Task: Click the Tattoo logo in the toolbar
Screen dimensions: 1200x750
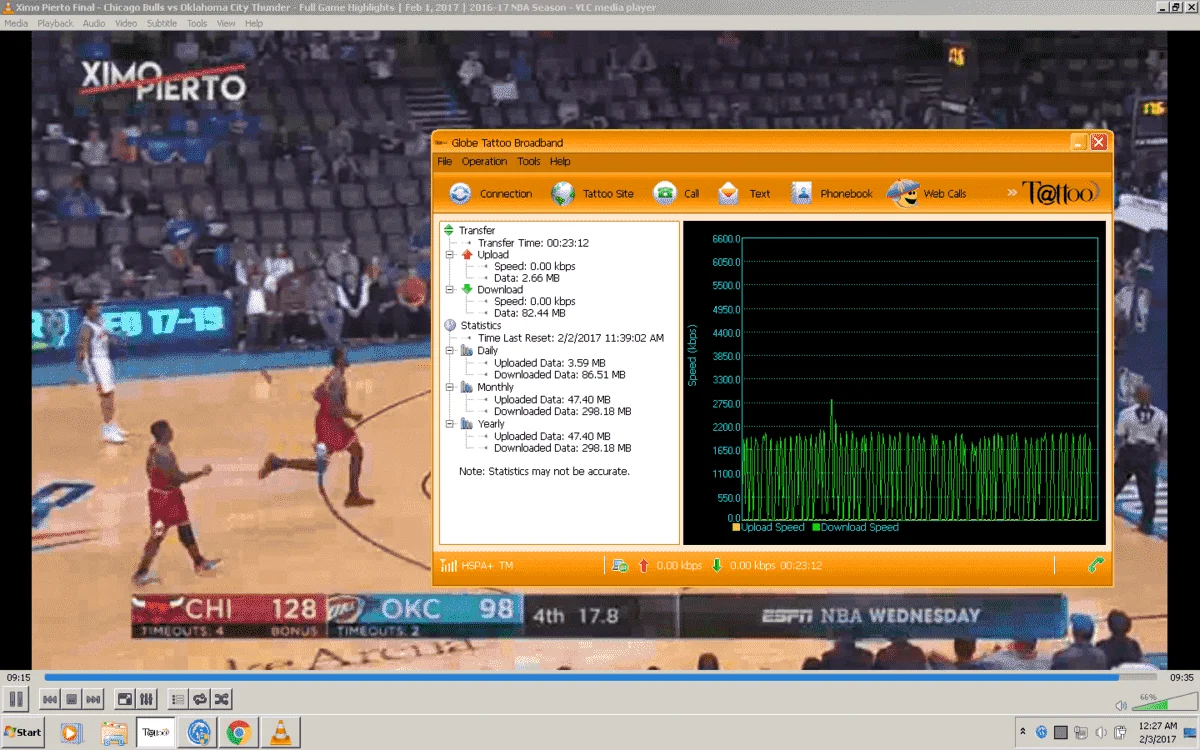Action: [1059, 192]
